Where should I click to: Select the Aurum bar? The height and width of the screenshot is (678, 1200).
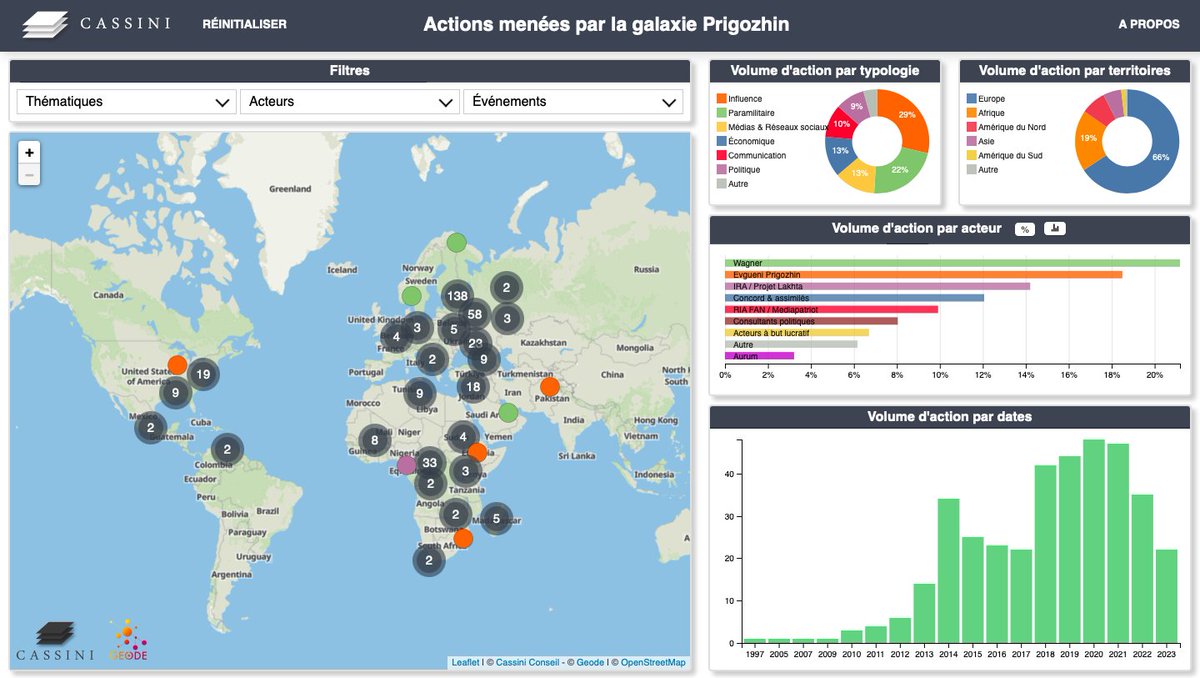point(759,356)
